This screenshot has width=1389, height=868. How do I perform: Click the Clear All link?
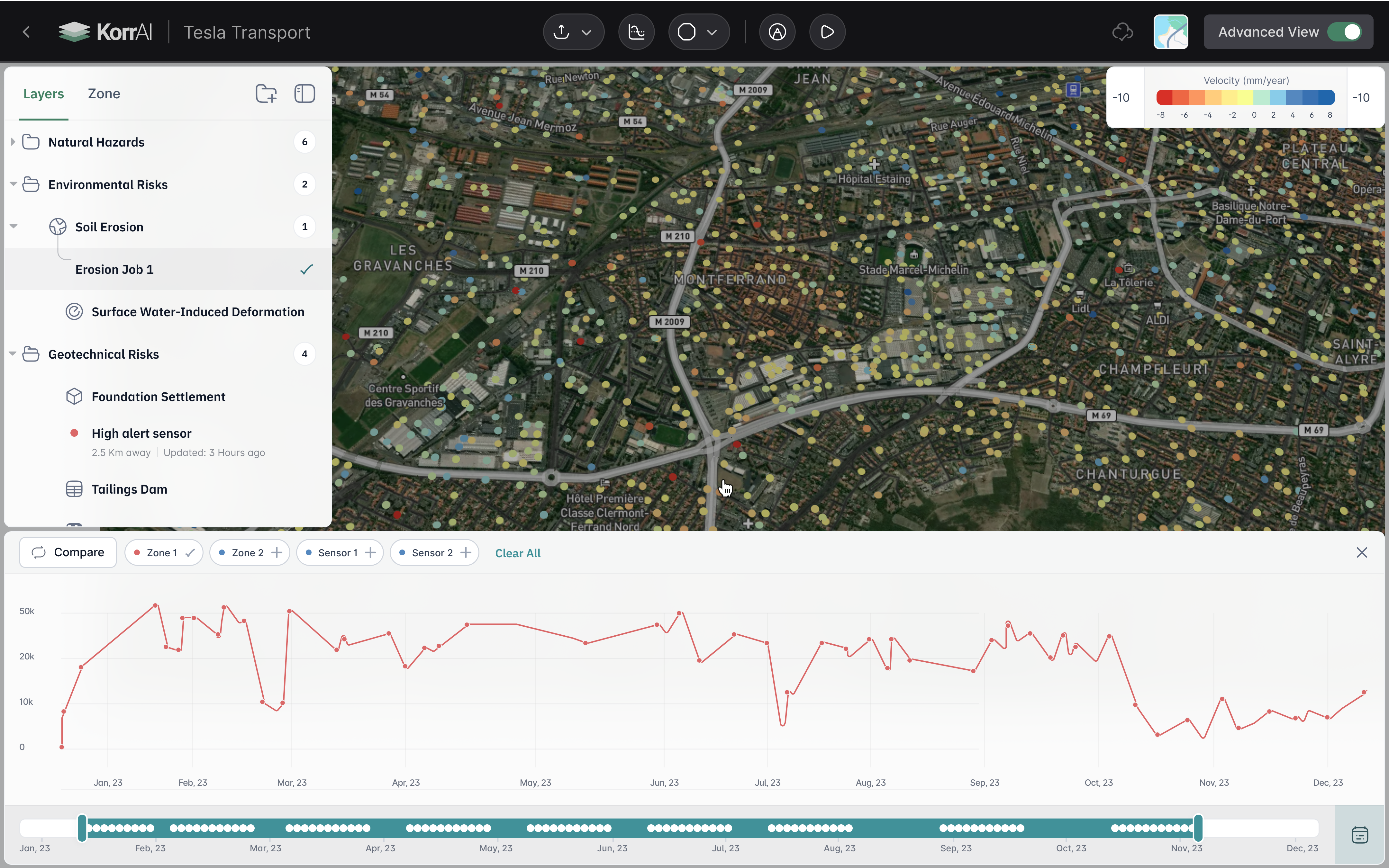[517, 553]
